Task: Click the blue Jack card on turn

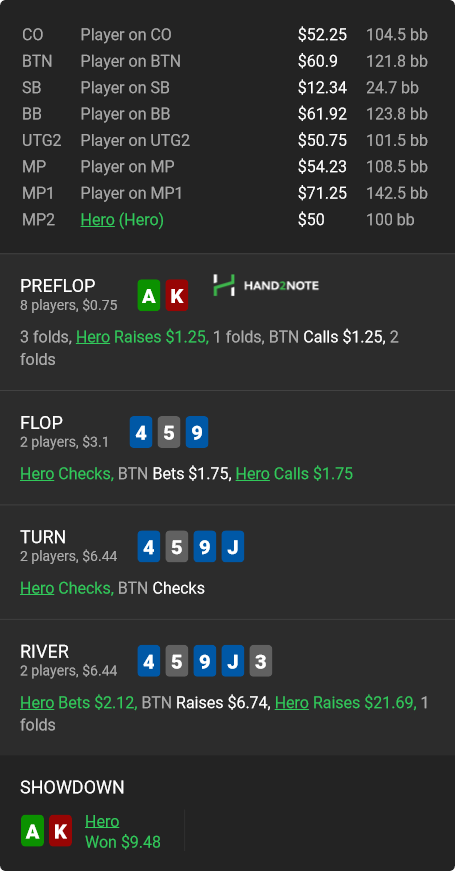Action: [x=233, y=547]
